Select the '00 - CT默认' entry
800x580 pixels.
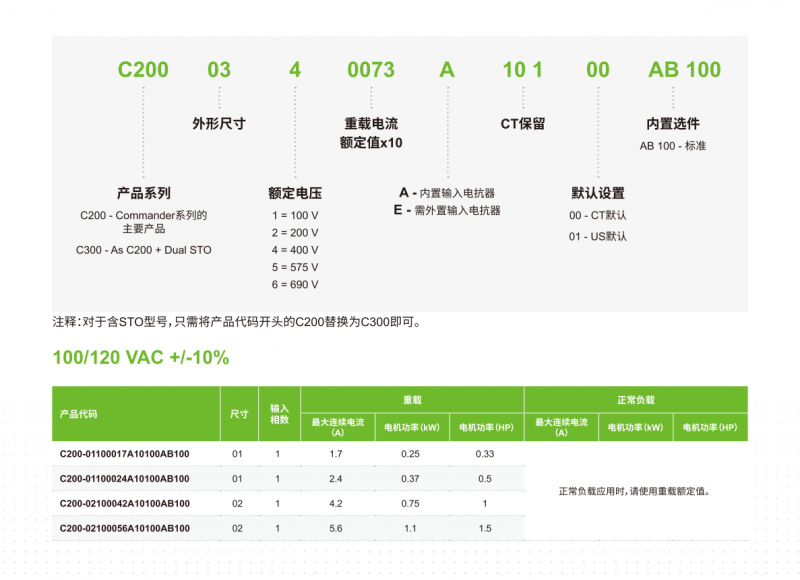point(598,215)
